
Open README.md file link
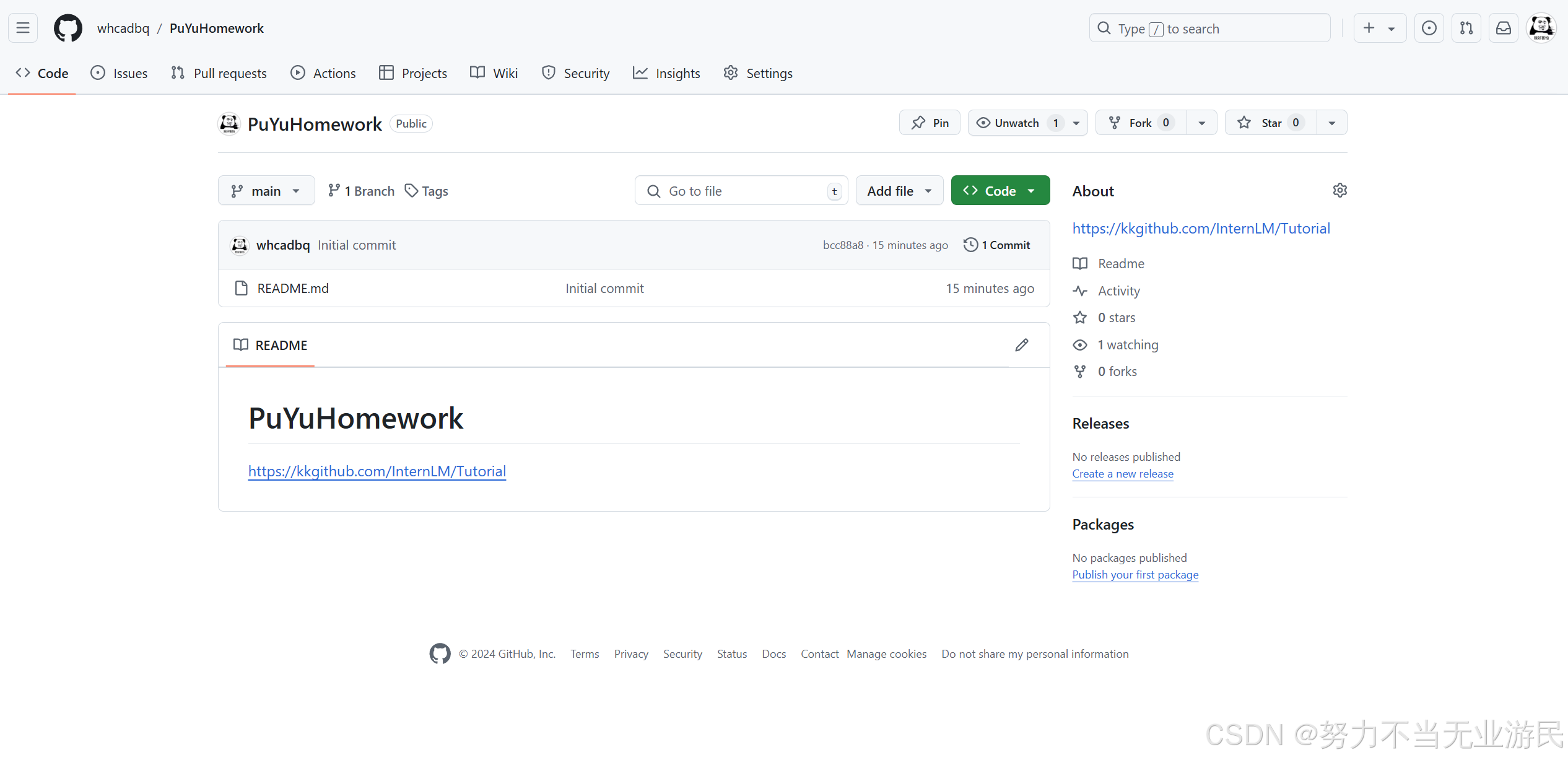(x=293, y=289)
